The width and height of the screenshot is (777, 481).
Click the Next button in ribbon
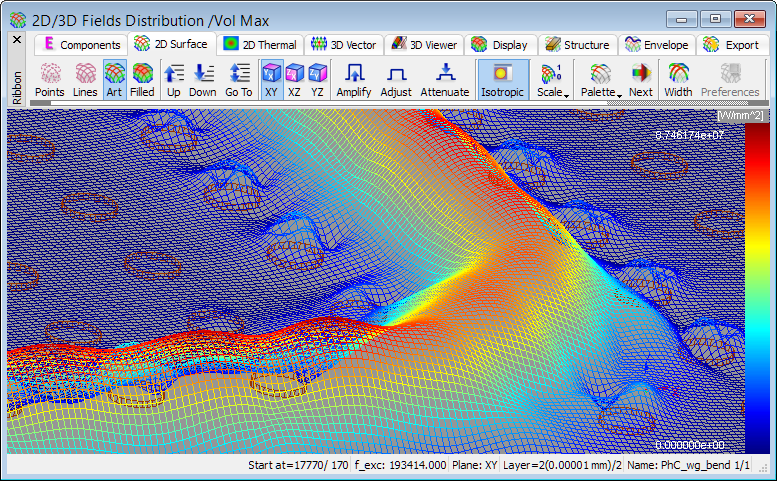pos(640,80)
